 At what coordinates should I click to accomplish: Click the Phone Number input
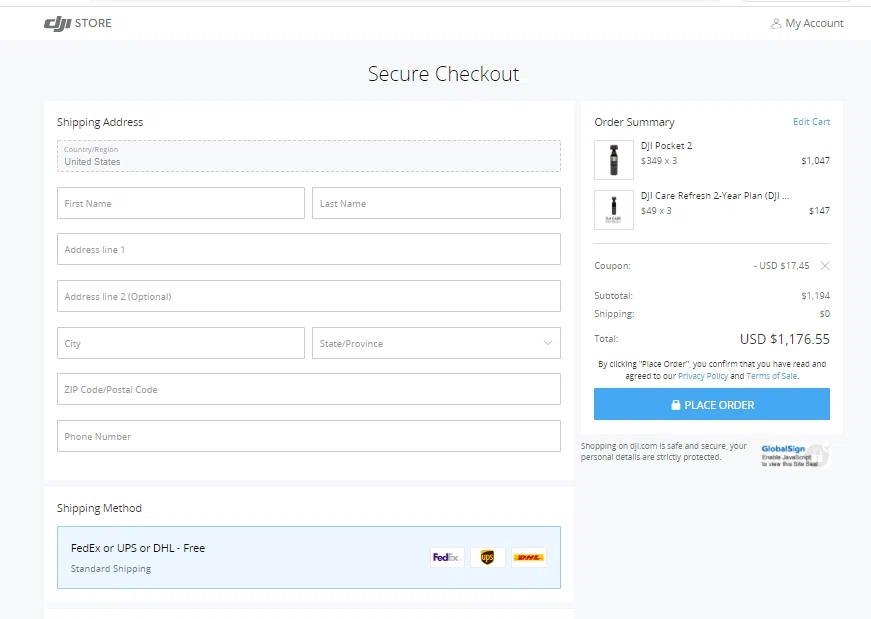(308, 436)
